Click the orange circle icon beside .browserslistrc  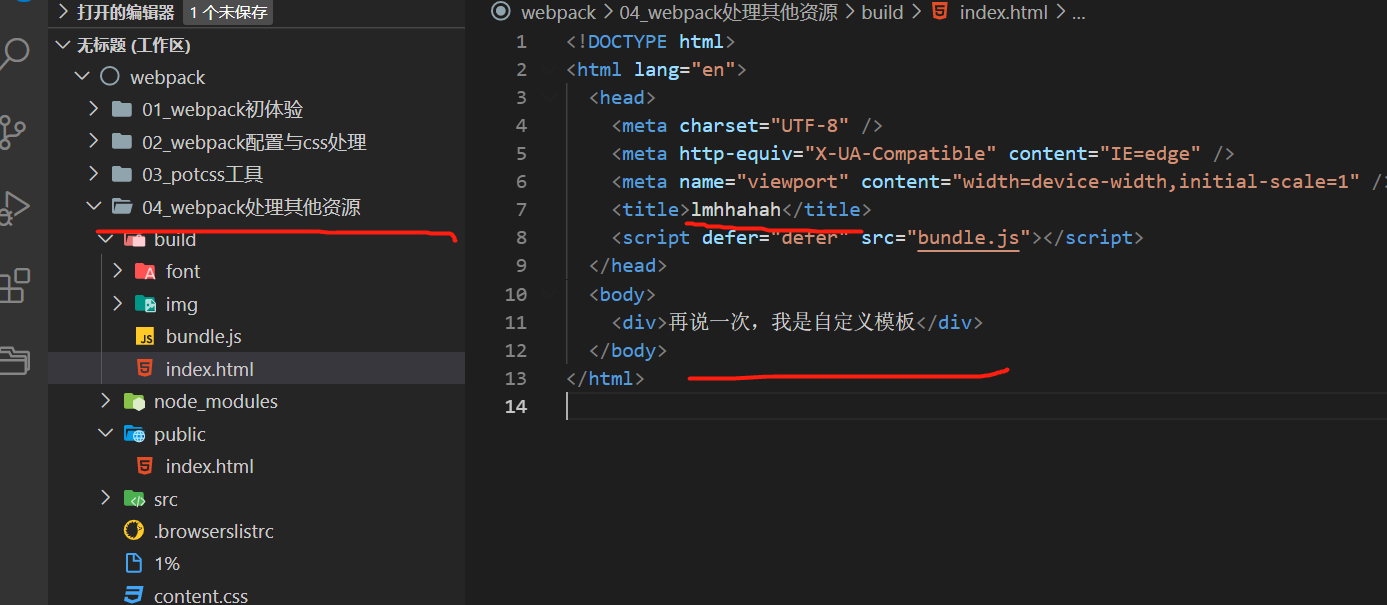tap(134, 530)
